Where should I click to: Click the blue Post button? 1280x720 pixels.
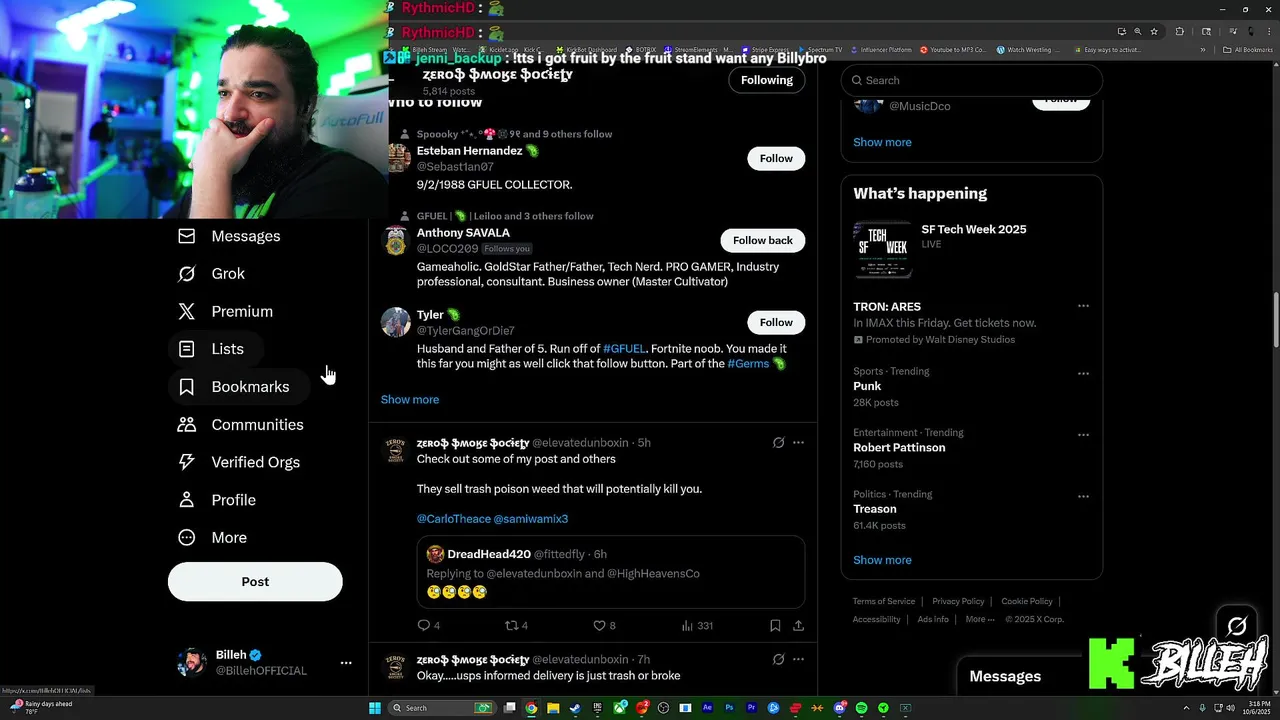coord(255,582)
